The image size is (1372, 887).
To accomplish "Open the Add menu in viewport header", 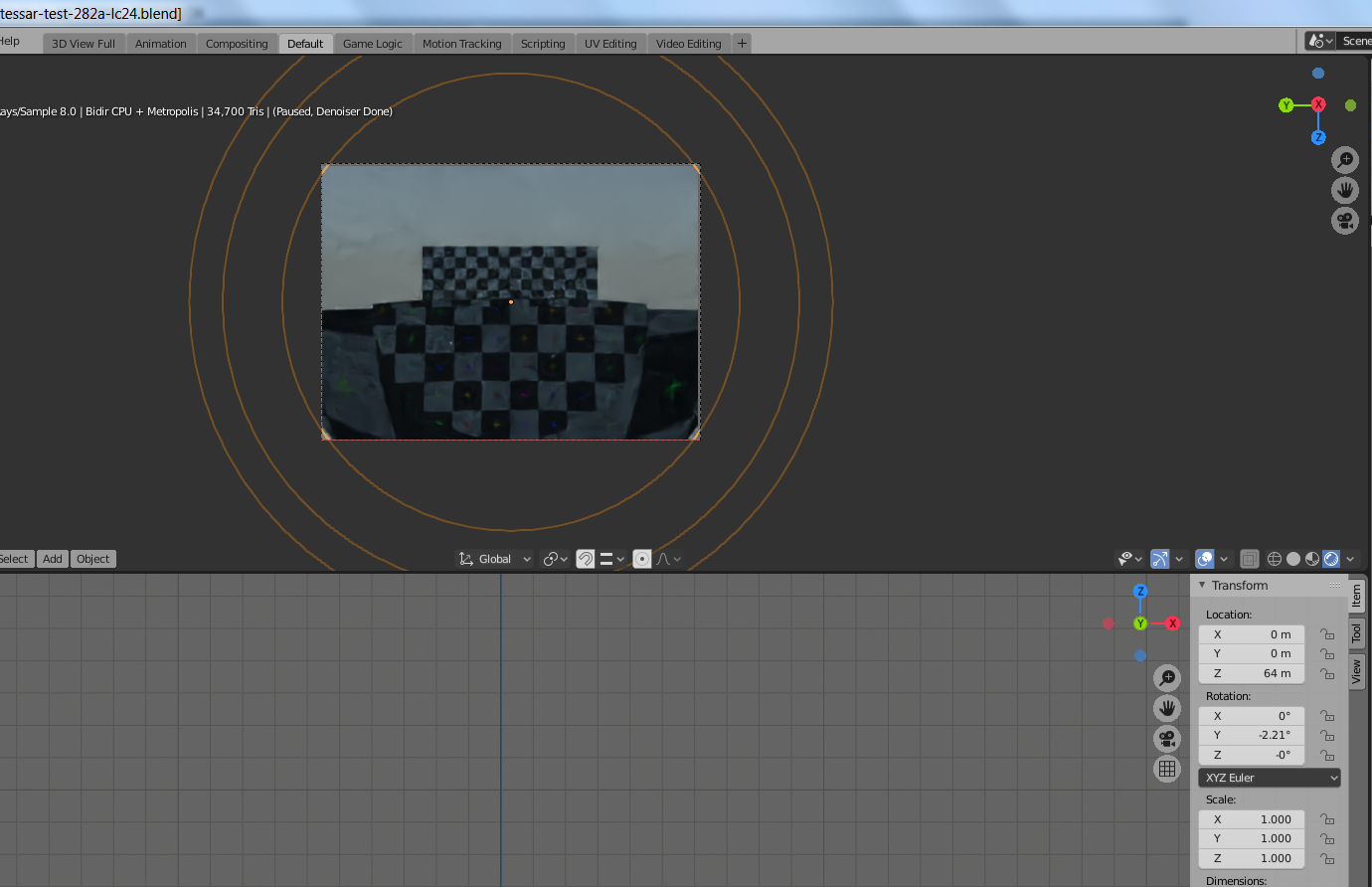I will (x=53, y=559).
